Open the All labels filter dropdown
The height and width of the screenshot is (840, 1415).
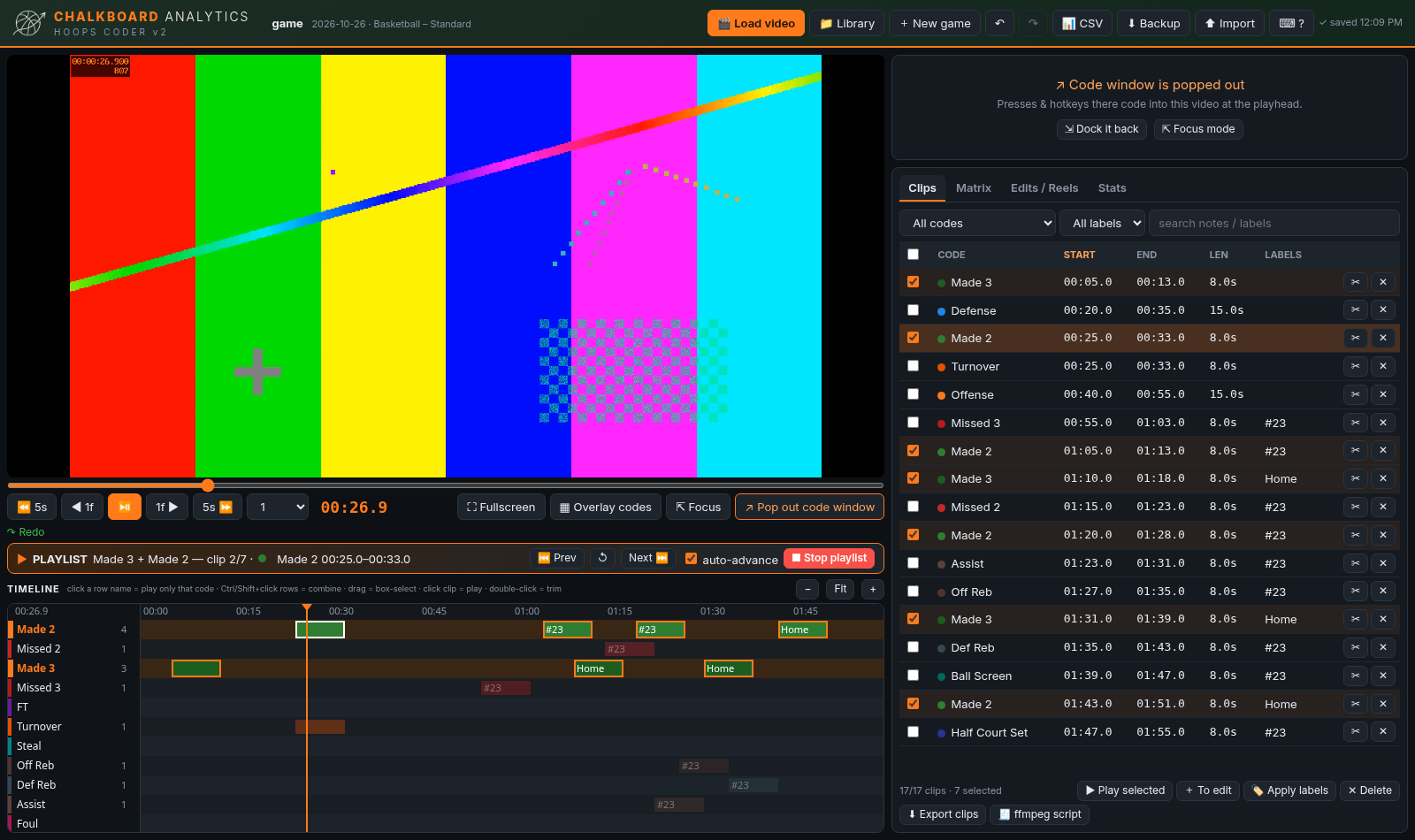[x=1103, y=223]
